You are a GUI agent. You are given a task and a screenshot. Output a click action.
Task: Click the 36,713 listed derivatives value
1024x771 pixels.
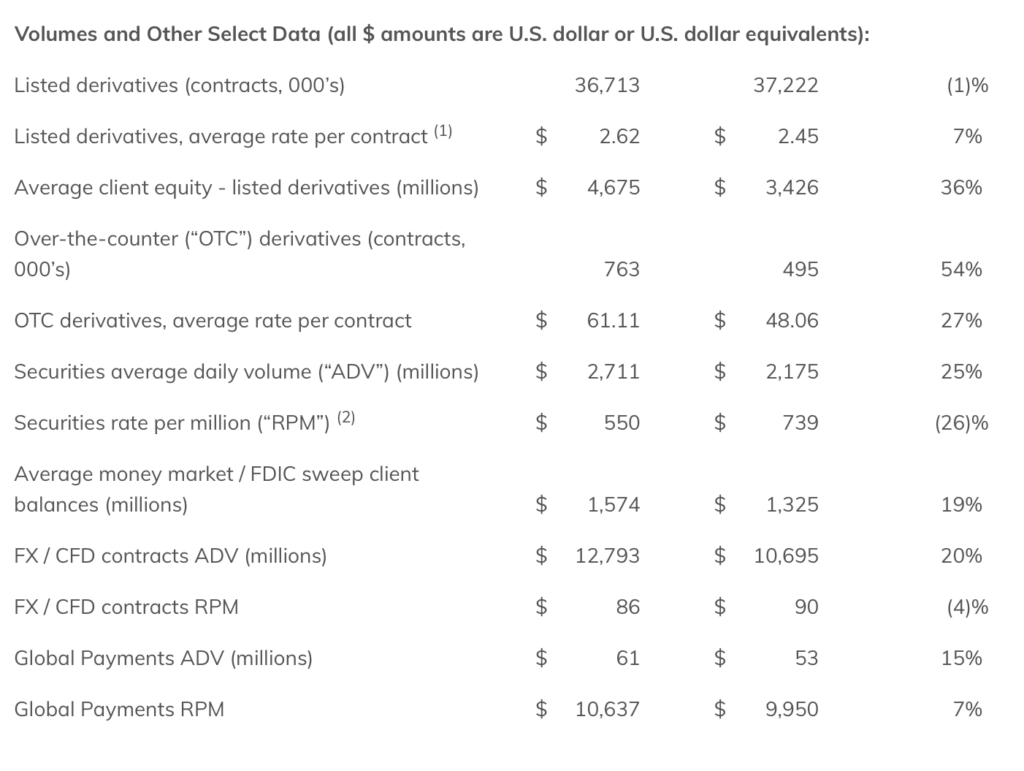click(607, 85)
